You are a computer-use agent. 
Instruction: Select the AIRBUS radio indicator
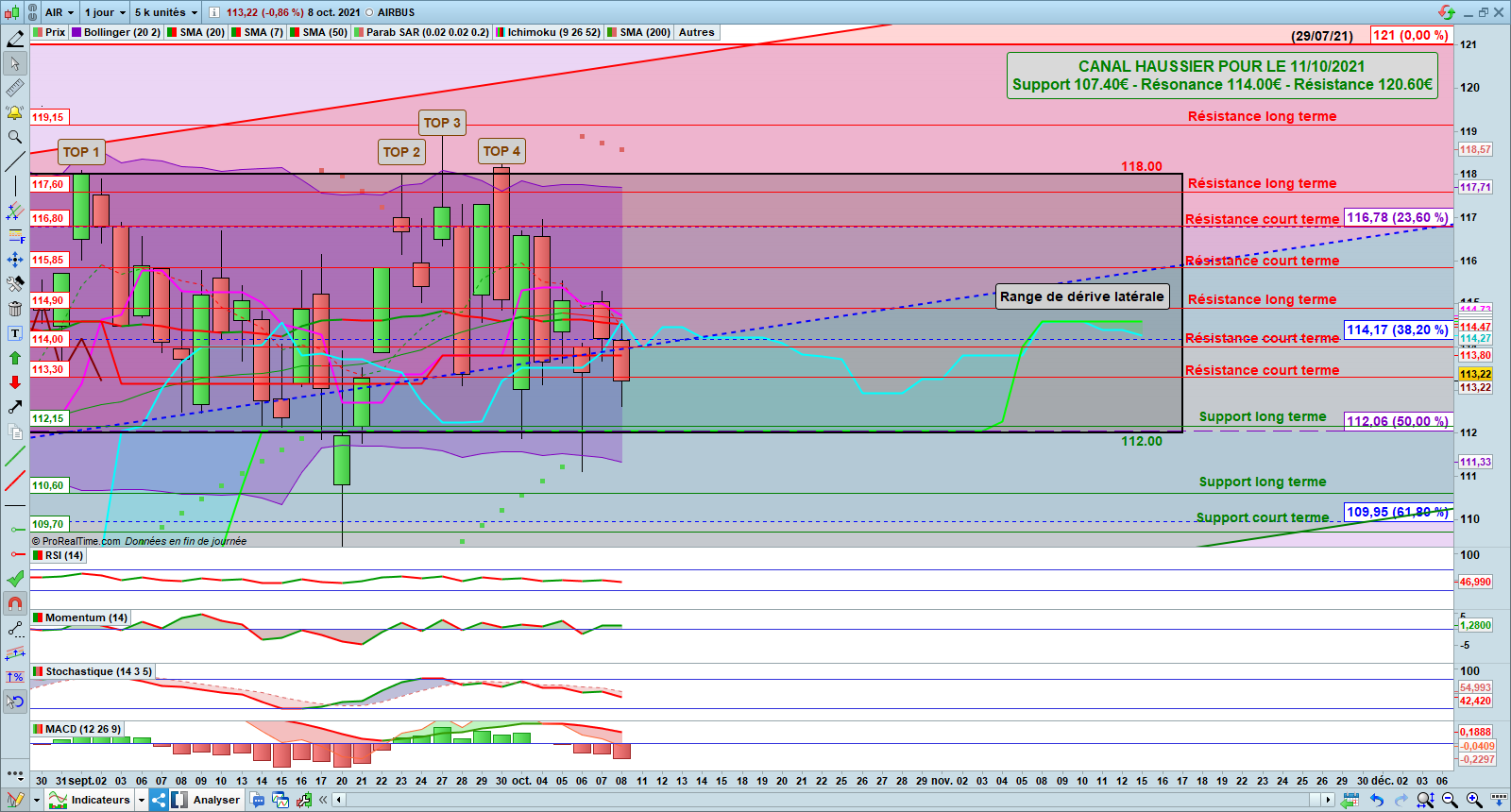pos(369,13)
